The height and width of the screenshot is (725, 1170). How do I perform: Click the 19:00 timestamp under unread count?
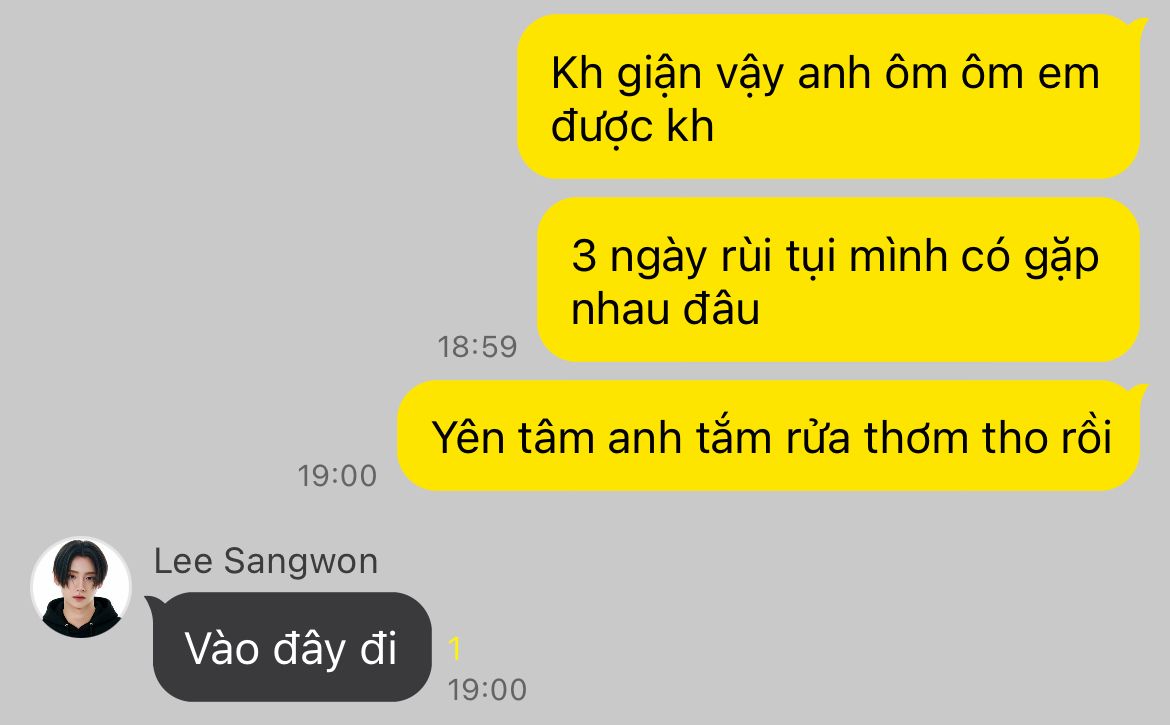pyautogui.click(x=487, y=690)
